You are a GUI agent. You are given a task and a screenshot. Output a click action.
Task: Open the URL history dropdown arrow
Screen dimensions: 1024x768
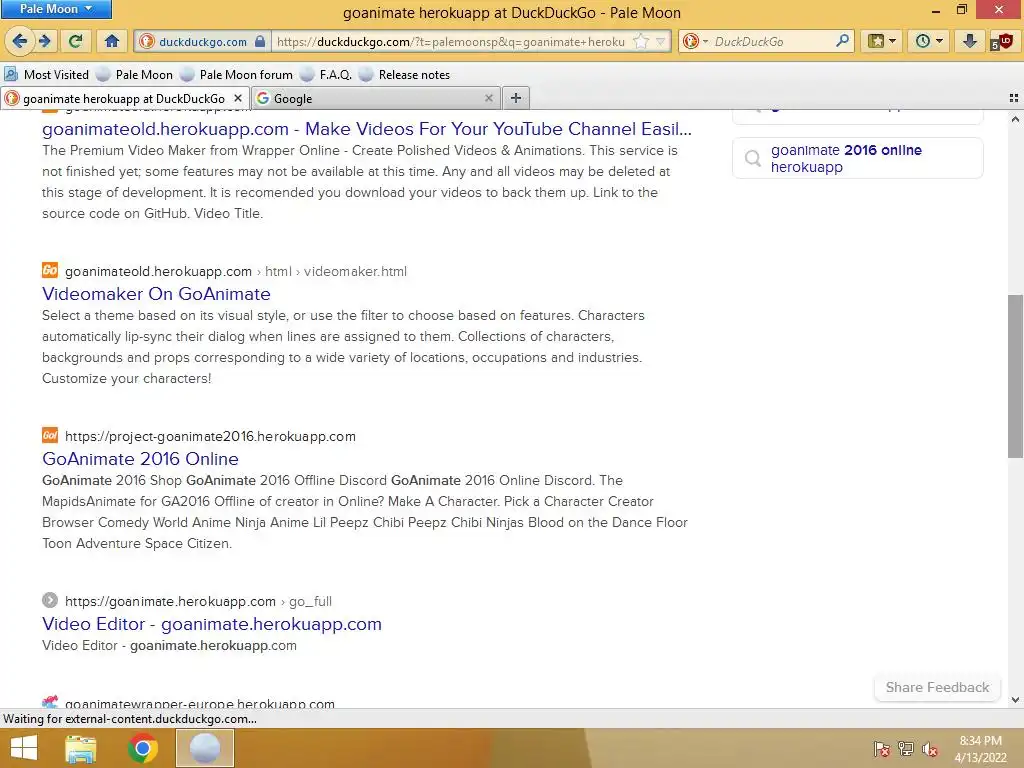pyautogui.click(x=661, y=42)
